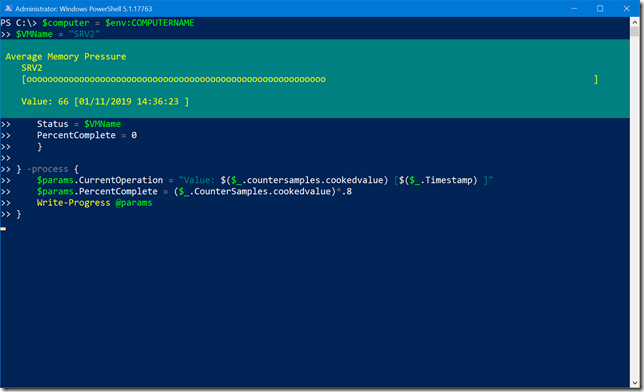
Task: Click the 'SRV2' status text in progress panel
Action: [32, 68]
